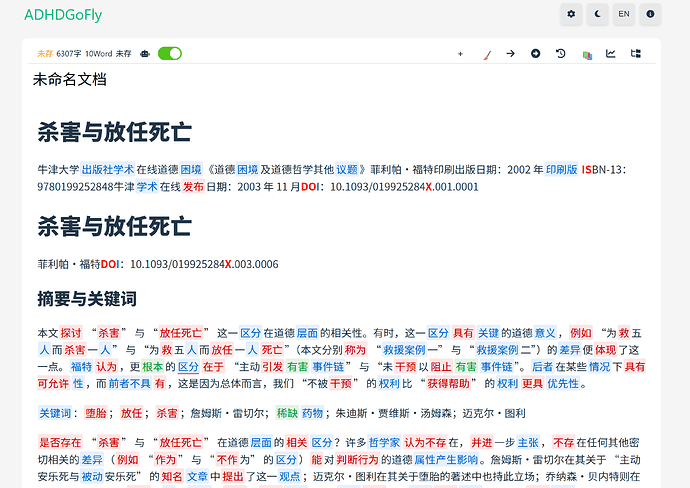
Task: Turn off the green toggle switch
Action: pos(170,54)
